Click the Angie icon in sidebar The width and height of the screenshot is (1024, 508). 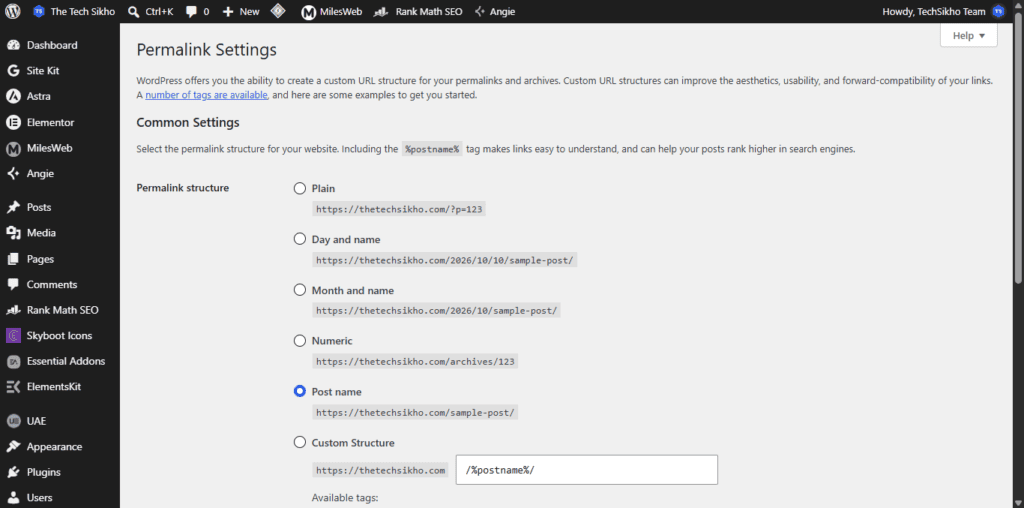point(13,174)
